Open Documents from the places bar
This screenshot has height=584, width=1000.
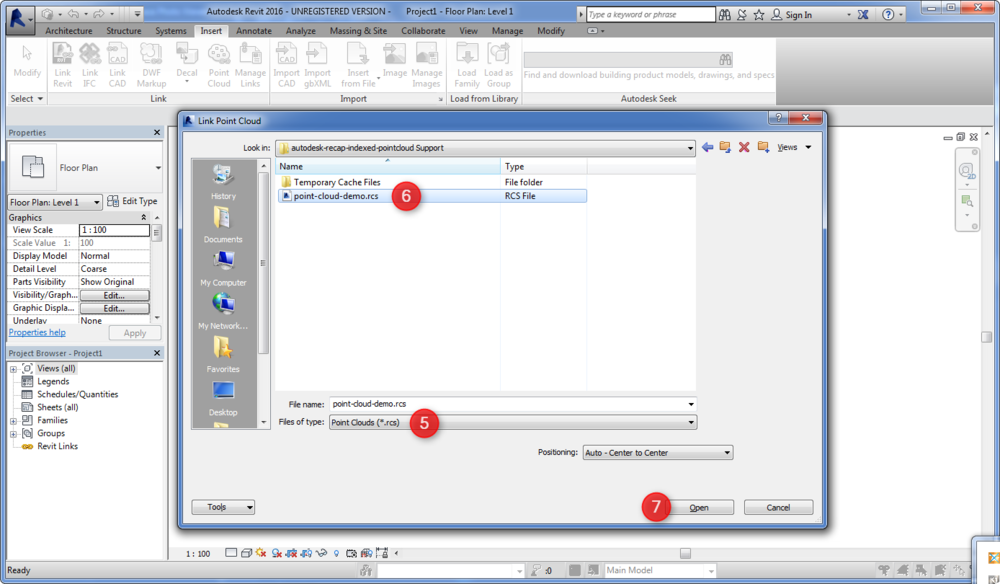click(x=223, y=225)
